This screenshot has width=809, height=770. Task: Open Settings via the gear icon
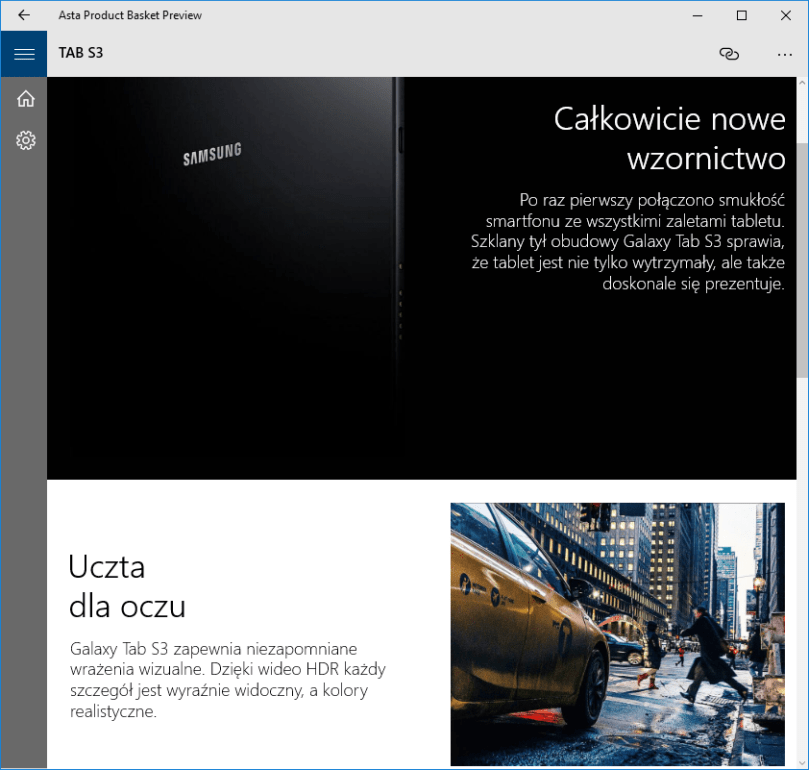coord(26,141)
